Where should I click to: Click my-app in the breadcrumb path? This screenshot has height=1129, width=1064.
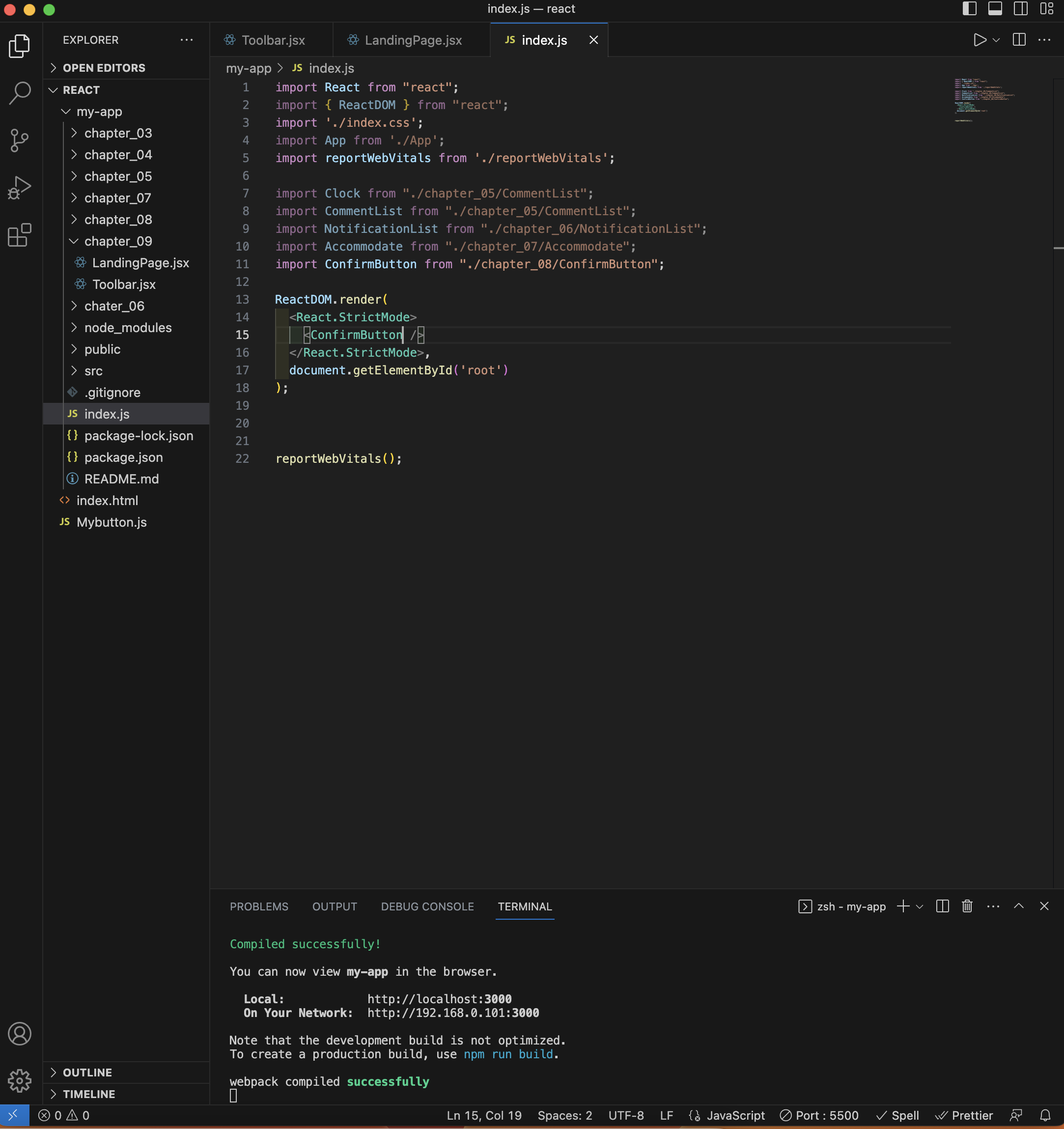pyautogui.click(x=248, y=68)
